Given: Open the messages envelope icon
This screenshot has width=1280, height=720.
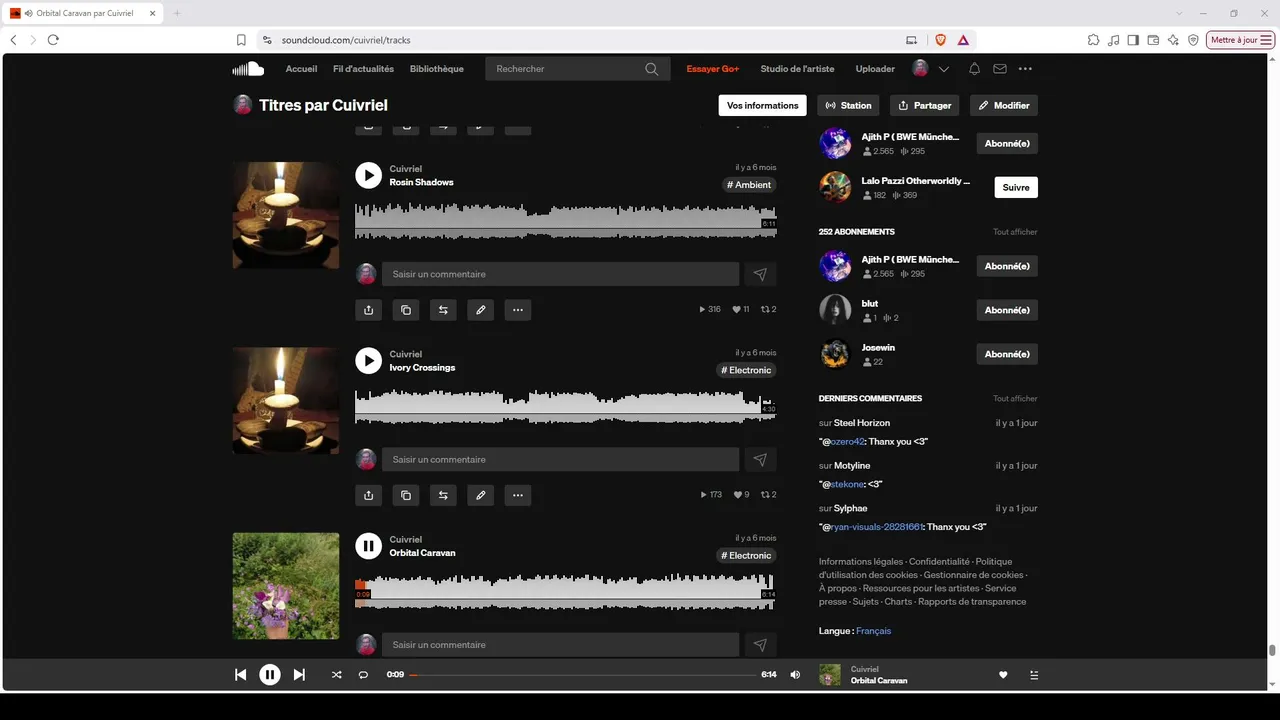Looking at the screenshot, I should coord(1000,69).
